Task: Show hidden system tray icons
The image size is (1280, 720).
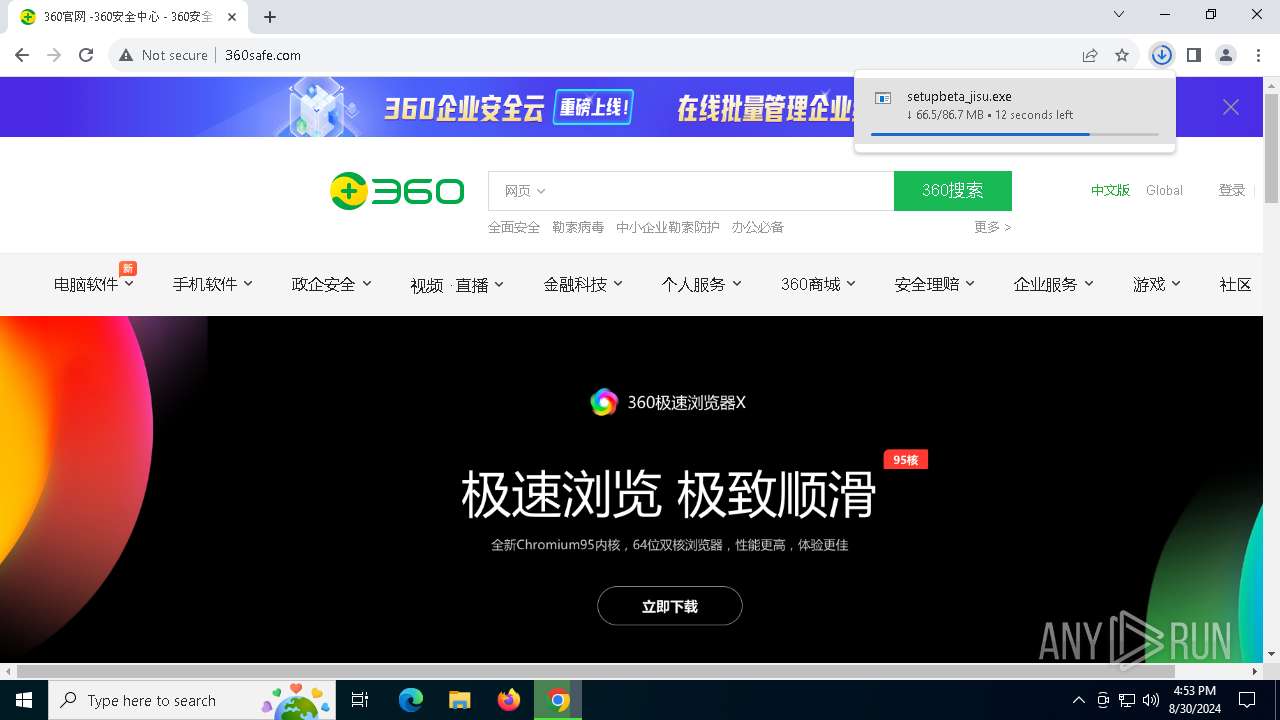Action: [x=1078, y=700]
